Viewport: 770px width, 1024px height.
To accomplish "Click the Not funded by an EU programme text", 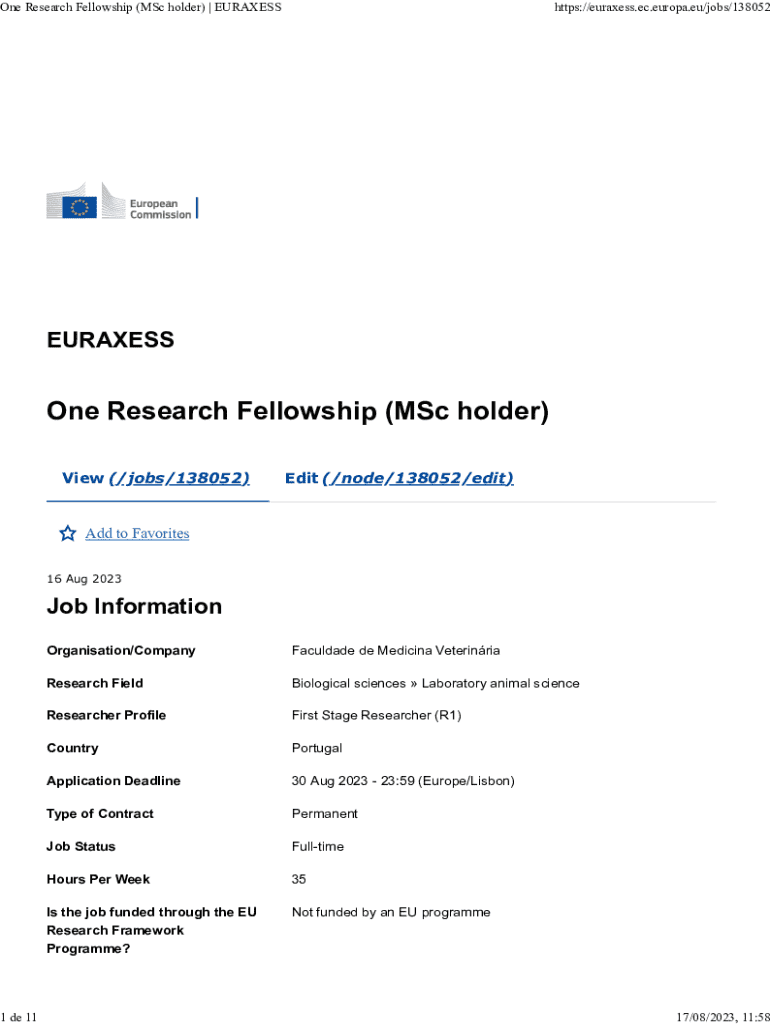I will (390, 912).
